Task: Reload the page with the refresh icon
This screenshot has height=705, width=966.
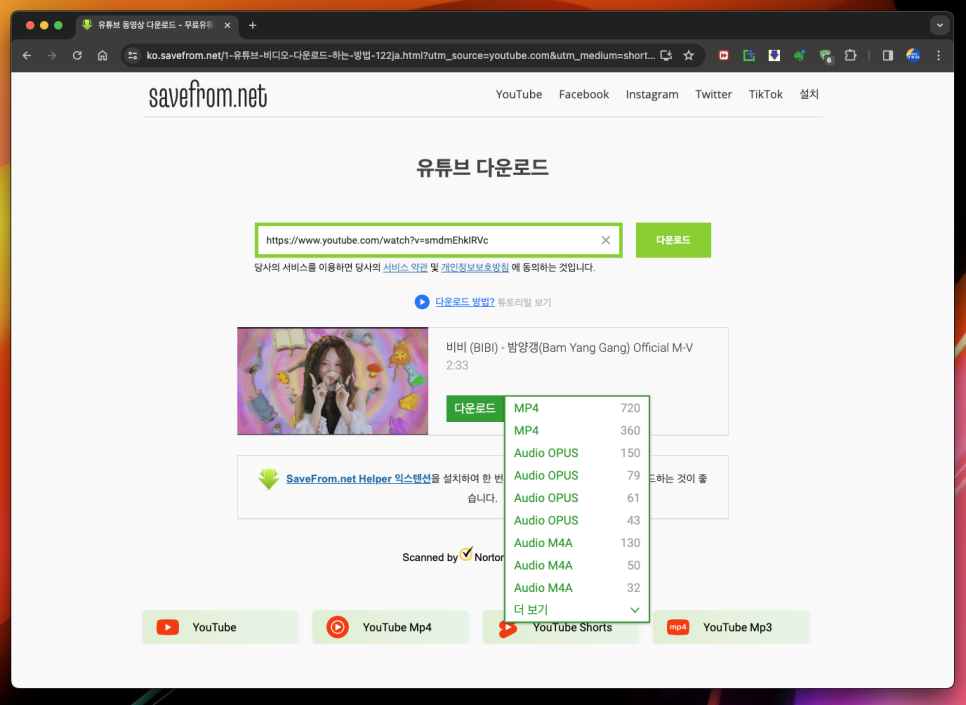Action: [77, 55]
